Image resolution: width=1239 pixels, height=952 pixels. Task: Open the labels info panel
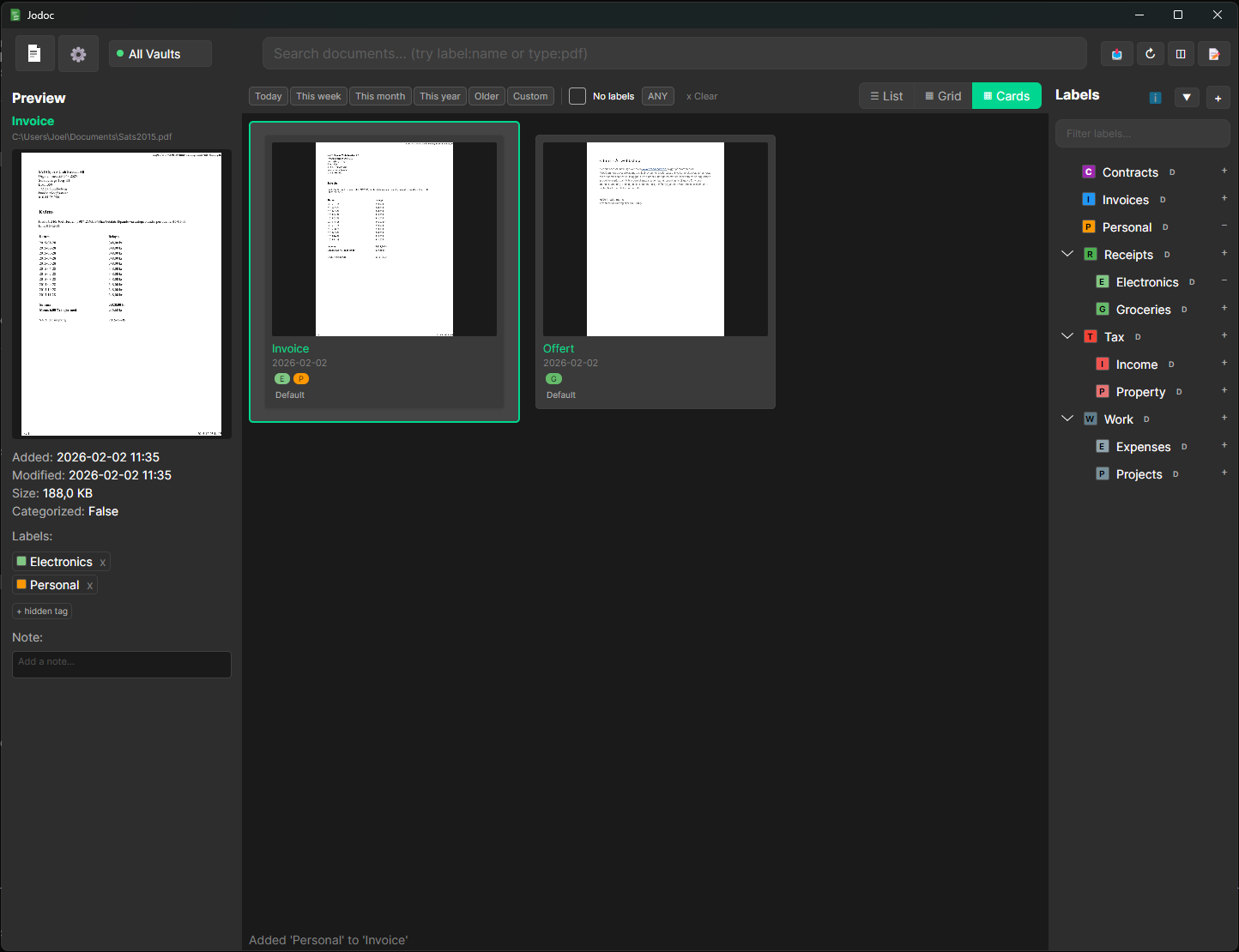tap(1155, 97)
